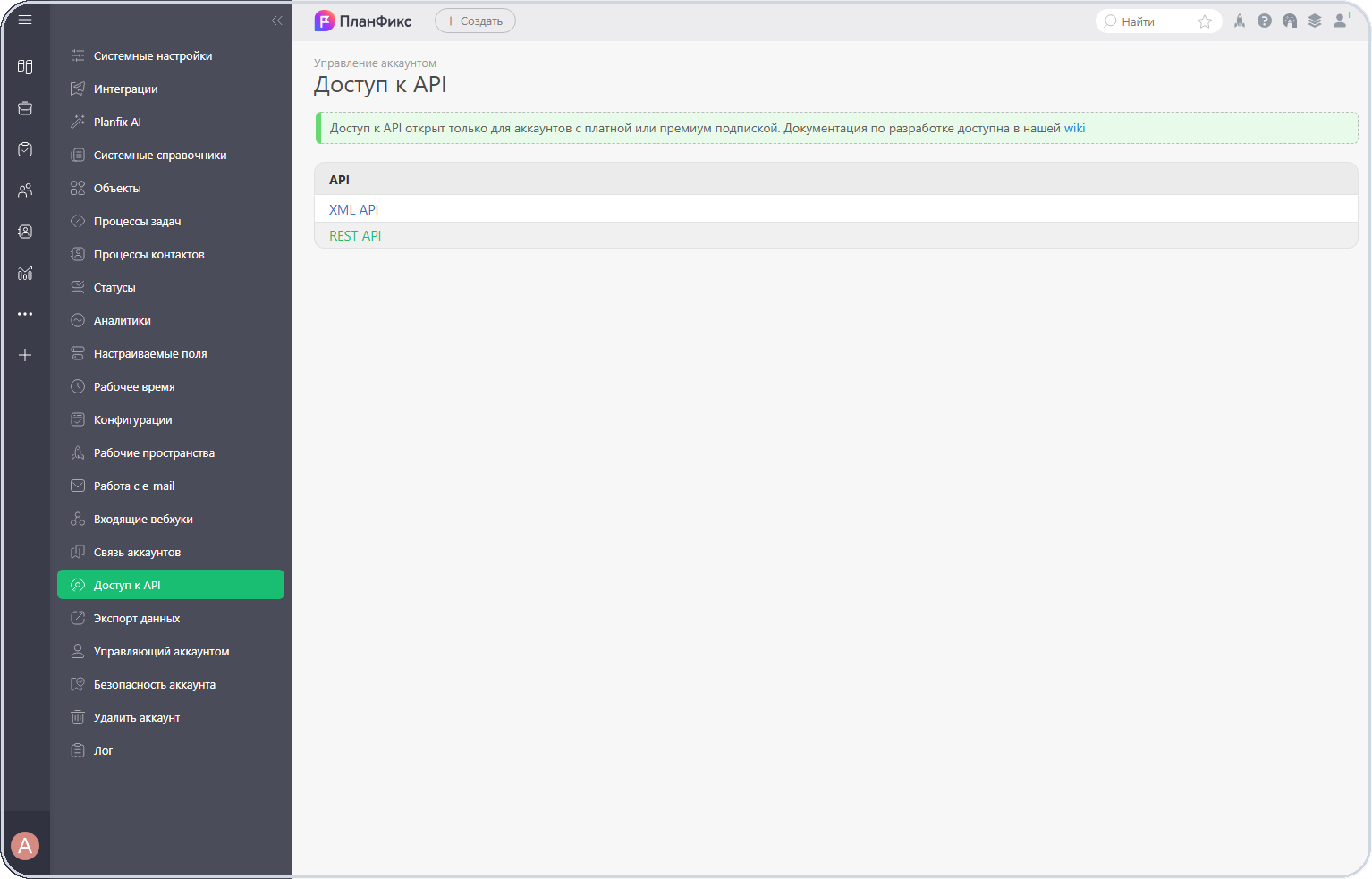This screenshot has width=1372, height=879.
Task: Click the Создать button
Action: pos(475,21)
